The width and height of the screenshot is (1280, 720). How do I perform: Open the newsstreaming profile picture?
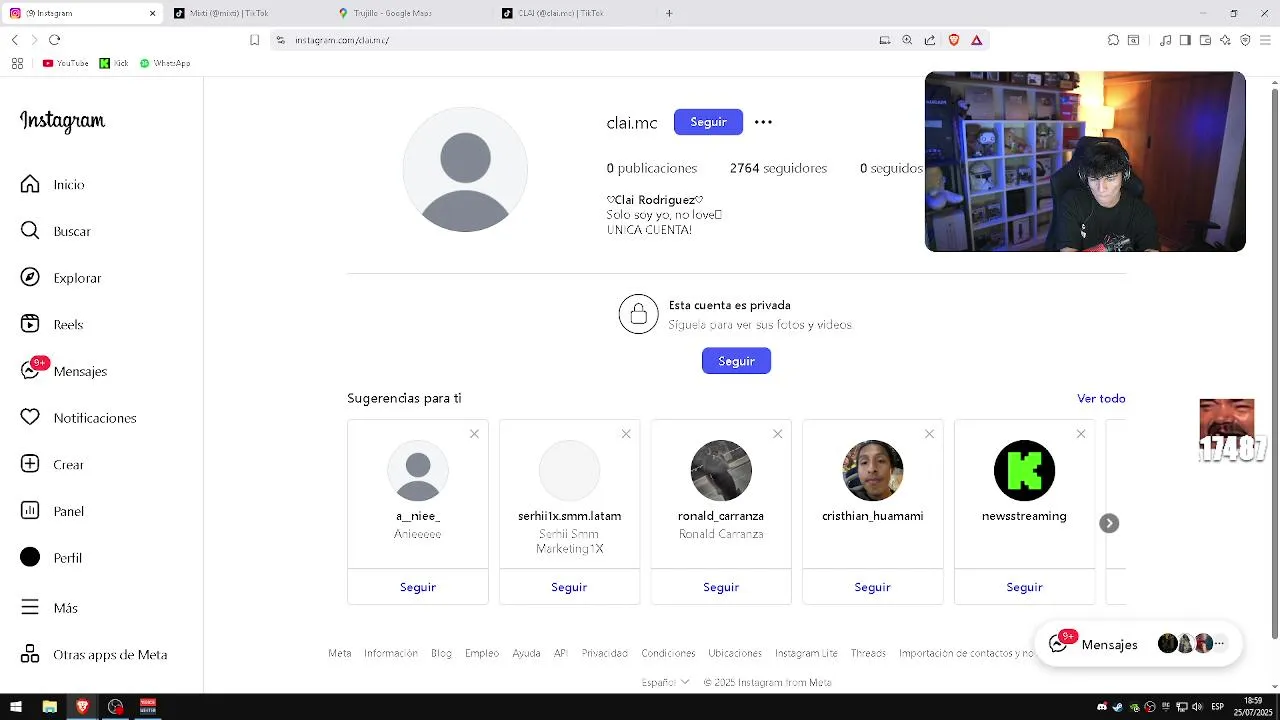[x=1024, y=470]
